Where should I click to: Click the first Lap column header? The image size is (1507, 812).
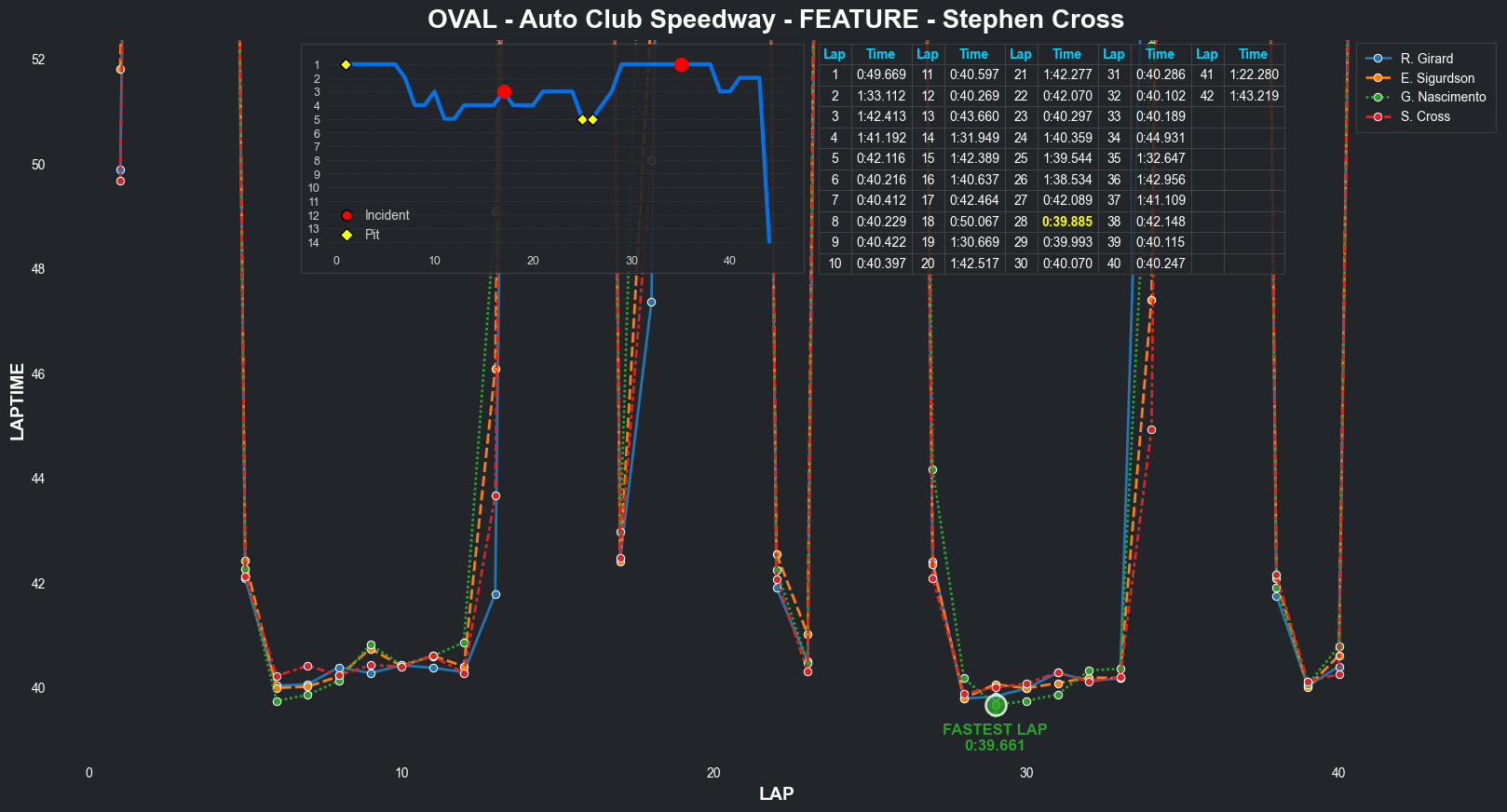(x=835, y=54)
